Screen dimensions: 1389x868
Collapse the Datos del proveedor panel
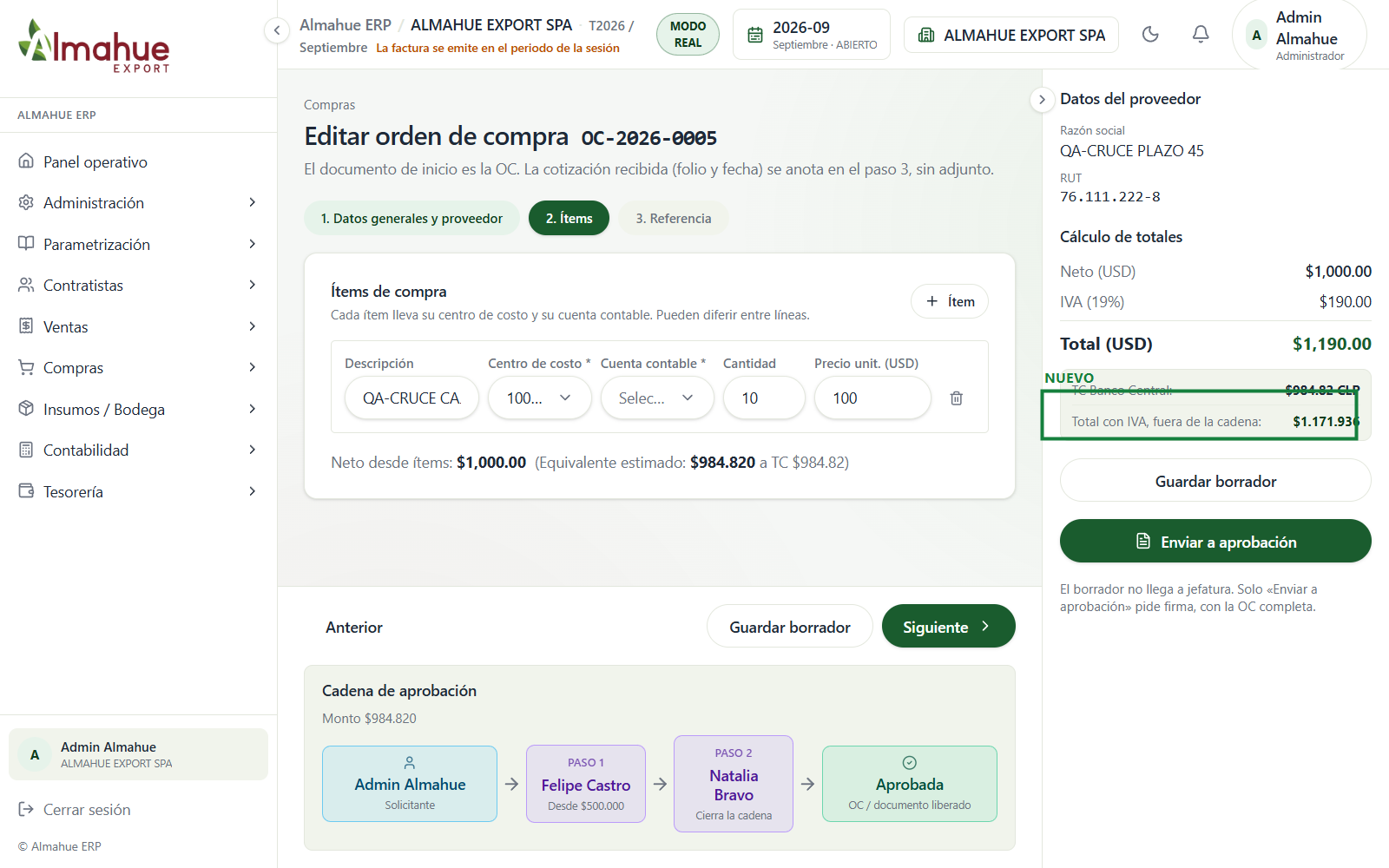[1042, 99]
